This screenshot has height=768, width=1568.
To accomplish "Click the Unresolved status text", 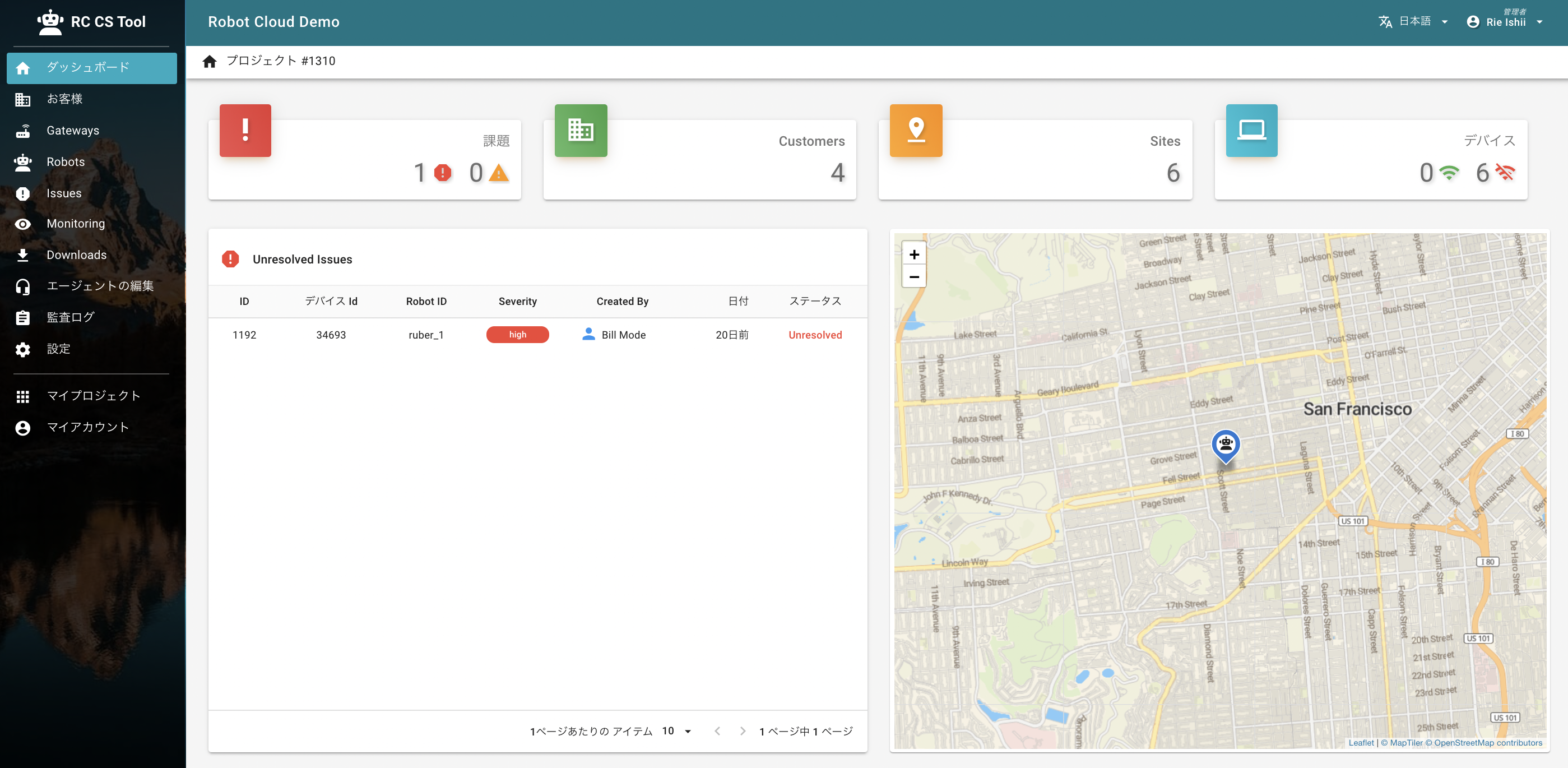I will (815, 335).
